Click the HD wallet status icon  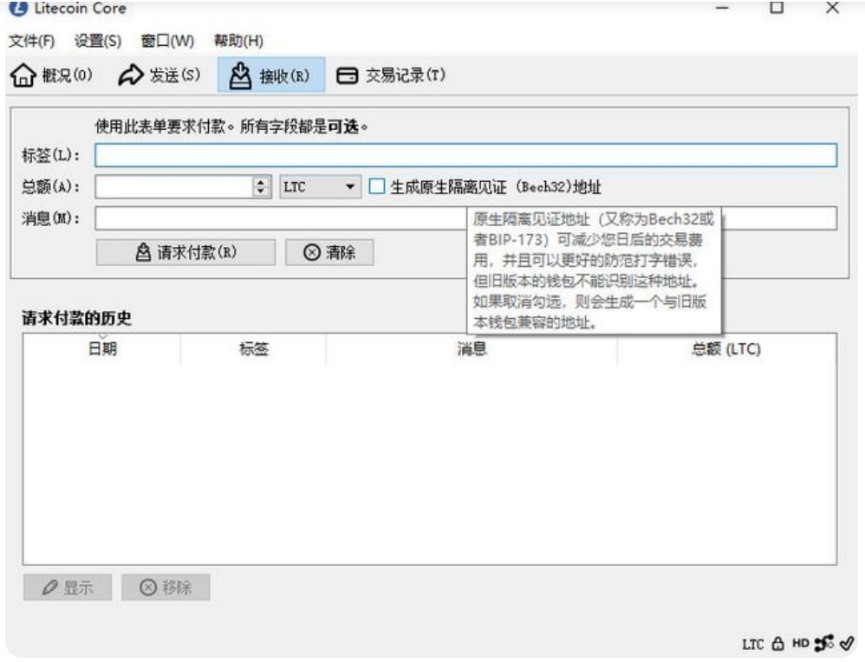800,643
